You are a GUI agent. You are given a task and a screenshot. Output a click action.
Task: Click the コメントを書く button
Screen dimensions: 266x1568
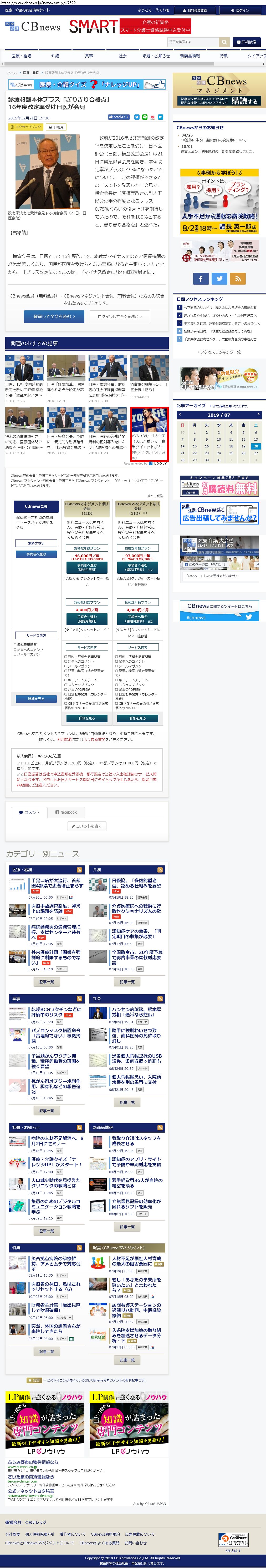87,826
